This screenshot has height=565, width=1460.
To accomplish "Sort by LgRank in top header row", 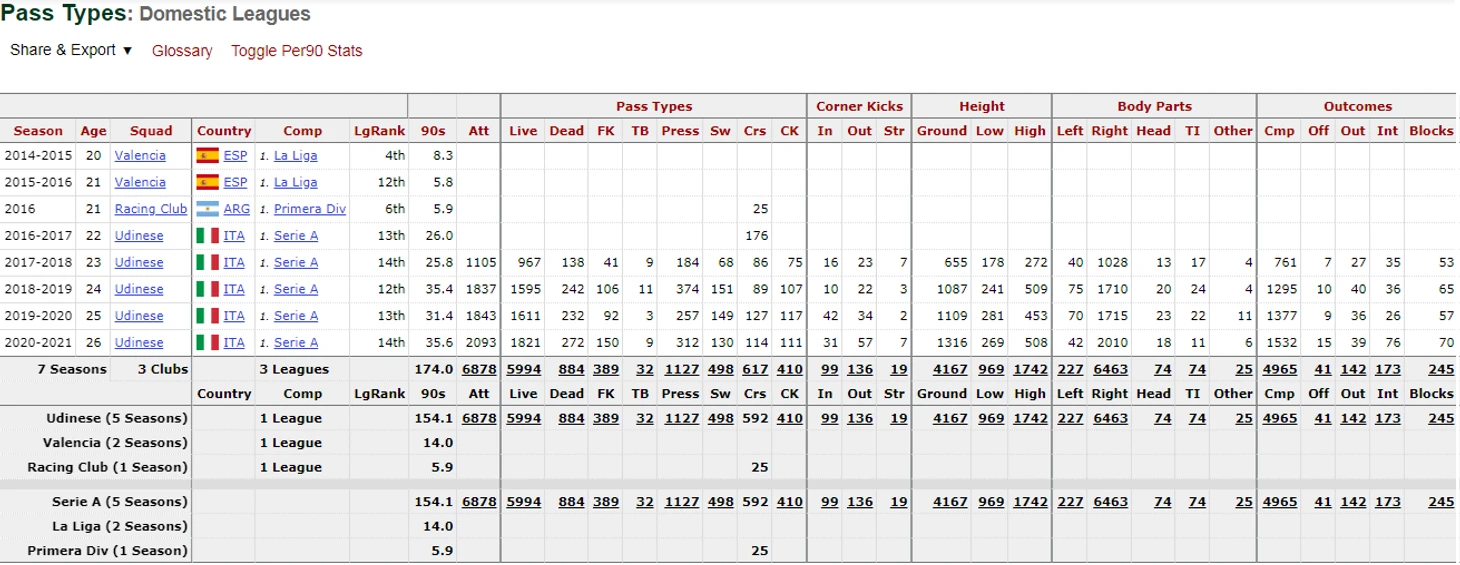I will click(x=380, y=131).
